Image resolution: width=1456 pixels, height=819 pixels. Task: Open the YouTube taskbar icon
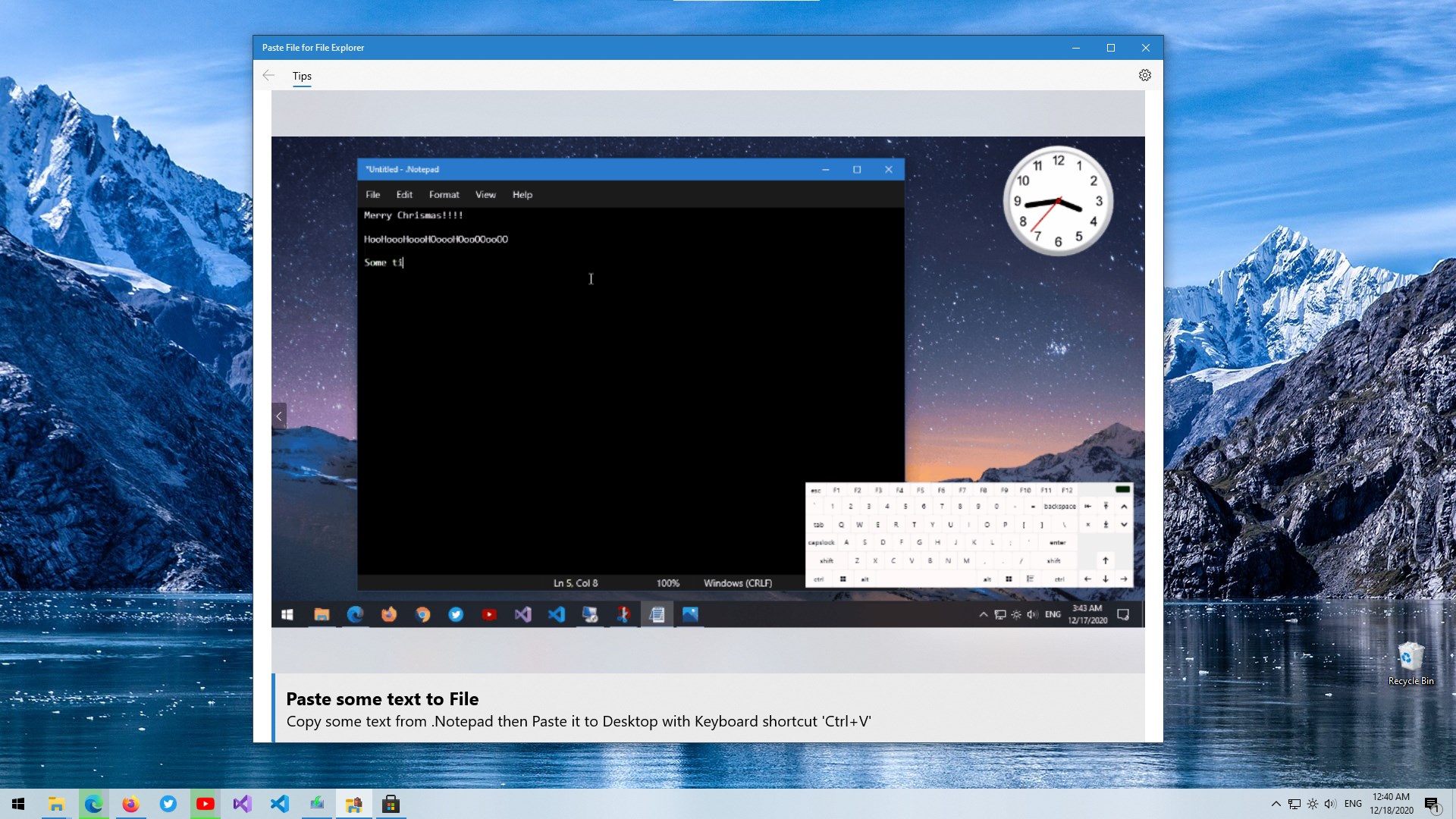pos(205,804)
